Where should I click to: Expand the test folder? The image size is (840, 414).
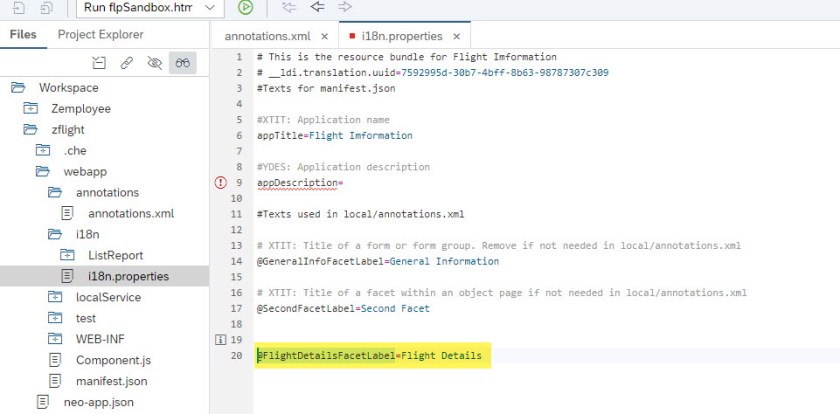(x=55, y=318)
